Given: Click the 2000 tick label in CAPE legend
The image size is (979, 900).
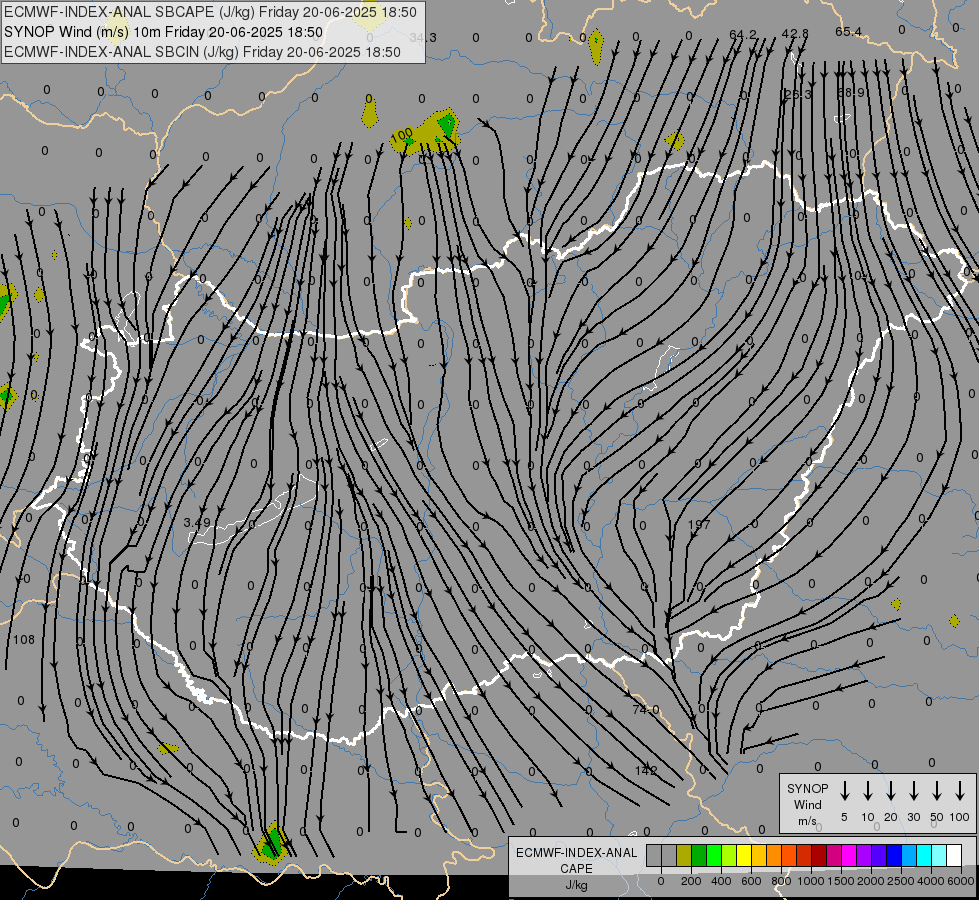Looking at the screenshot, I should 871,881.
